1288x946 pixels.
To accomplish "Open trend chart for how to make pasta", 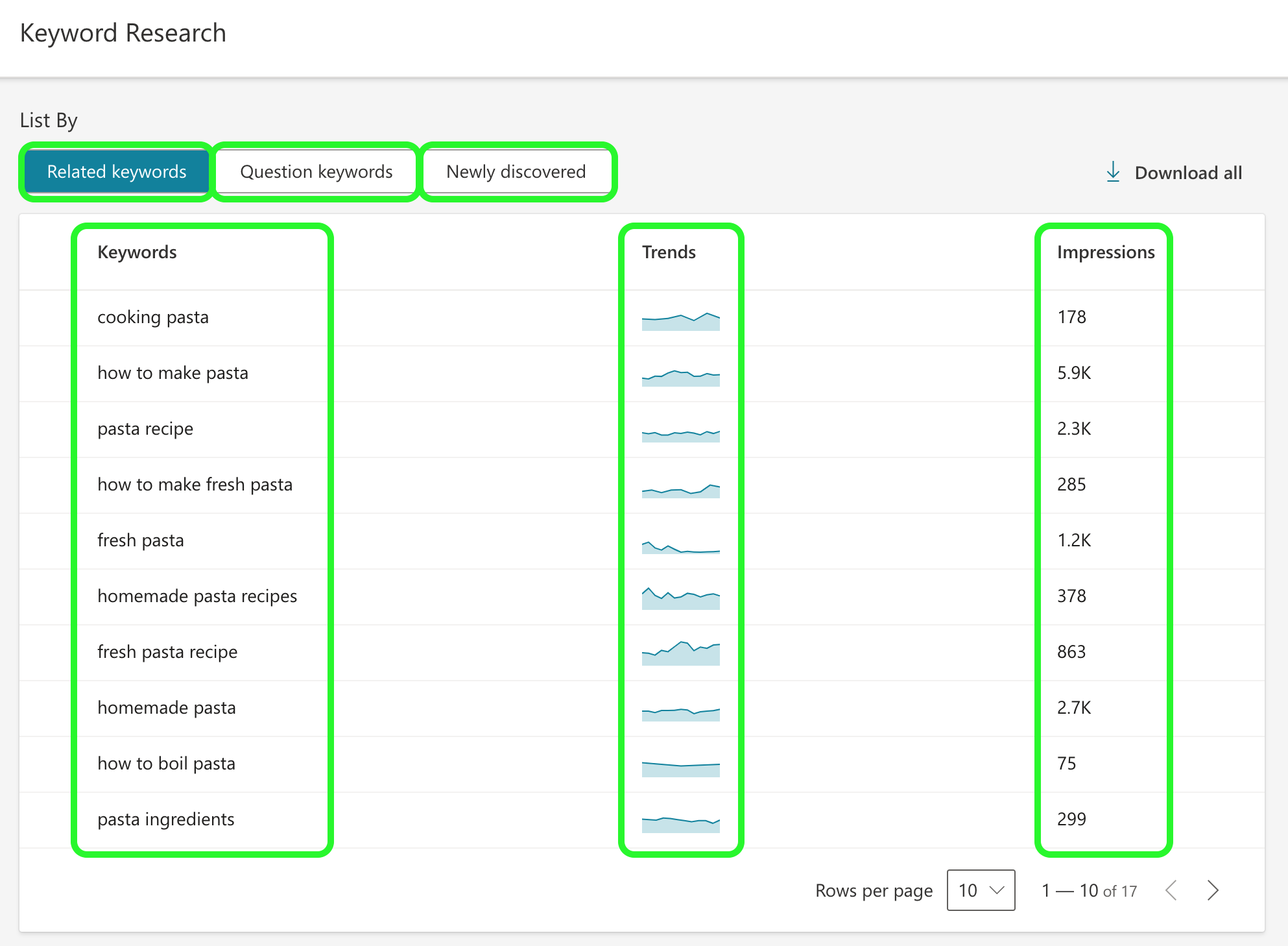I will coord(681,378).
